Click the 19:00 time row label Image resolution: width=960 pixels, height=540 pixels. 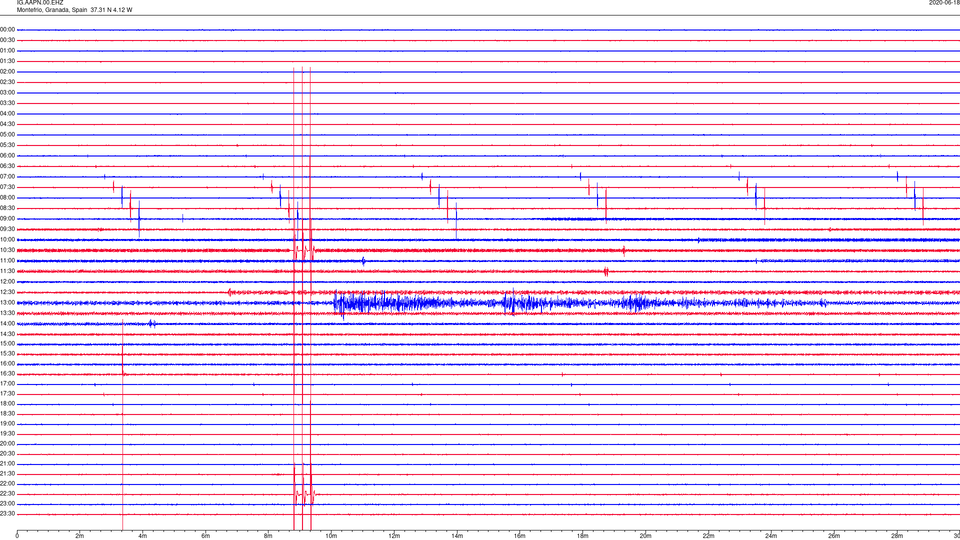coord(8,424)
